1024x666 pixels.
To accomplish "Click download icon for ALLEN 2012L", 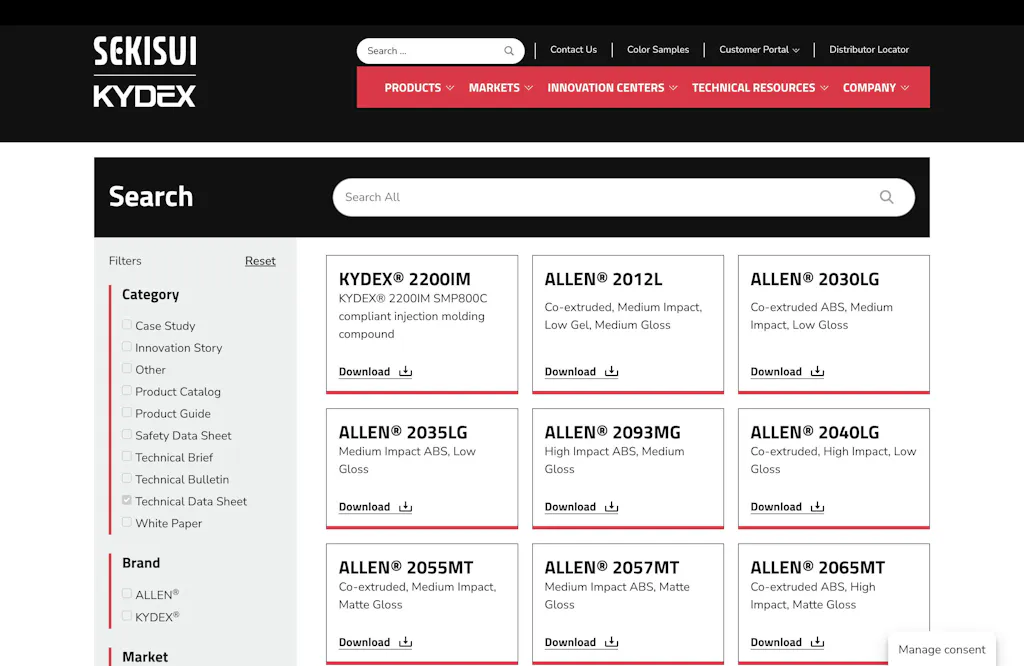I will [x=611, y=372].
